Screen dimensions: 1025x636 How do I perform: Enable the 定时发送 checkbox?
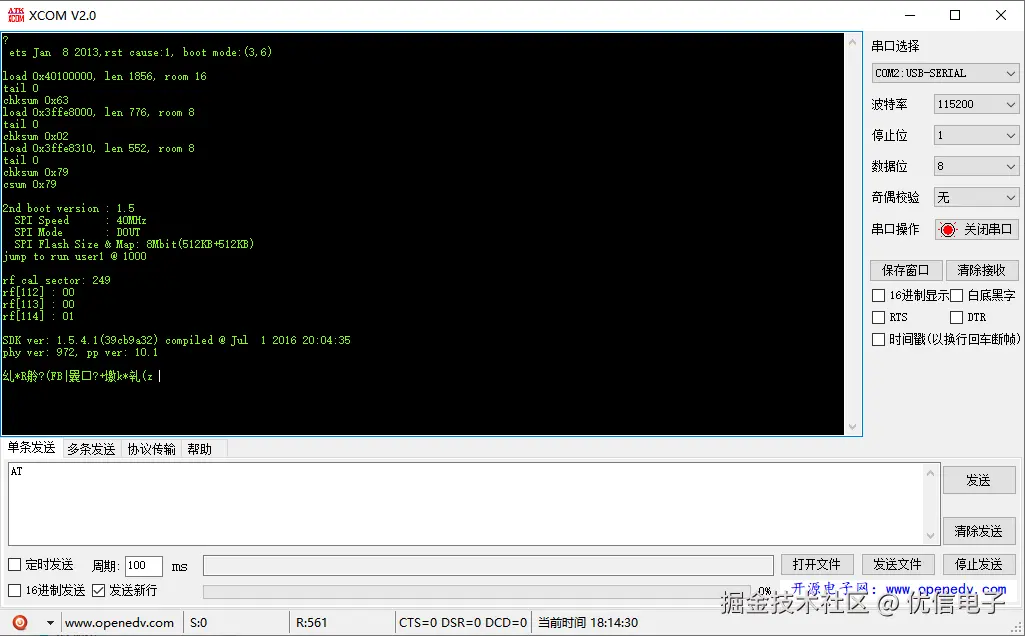14,564
